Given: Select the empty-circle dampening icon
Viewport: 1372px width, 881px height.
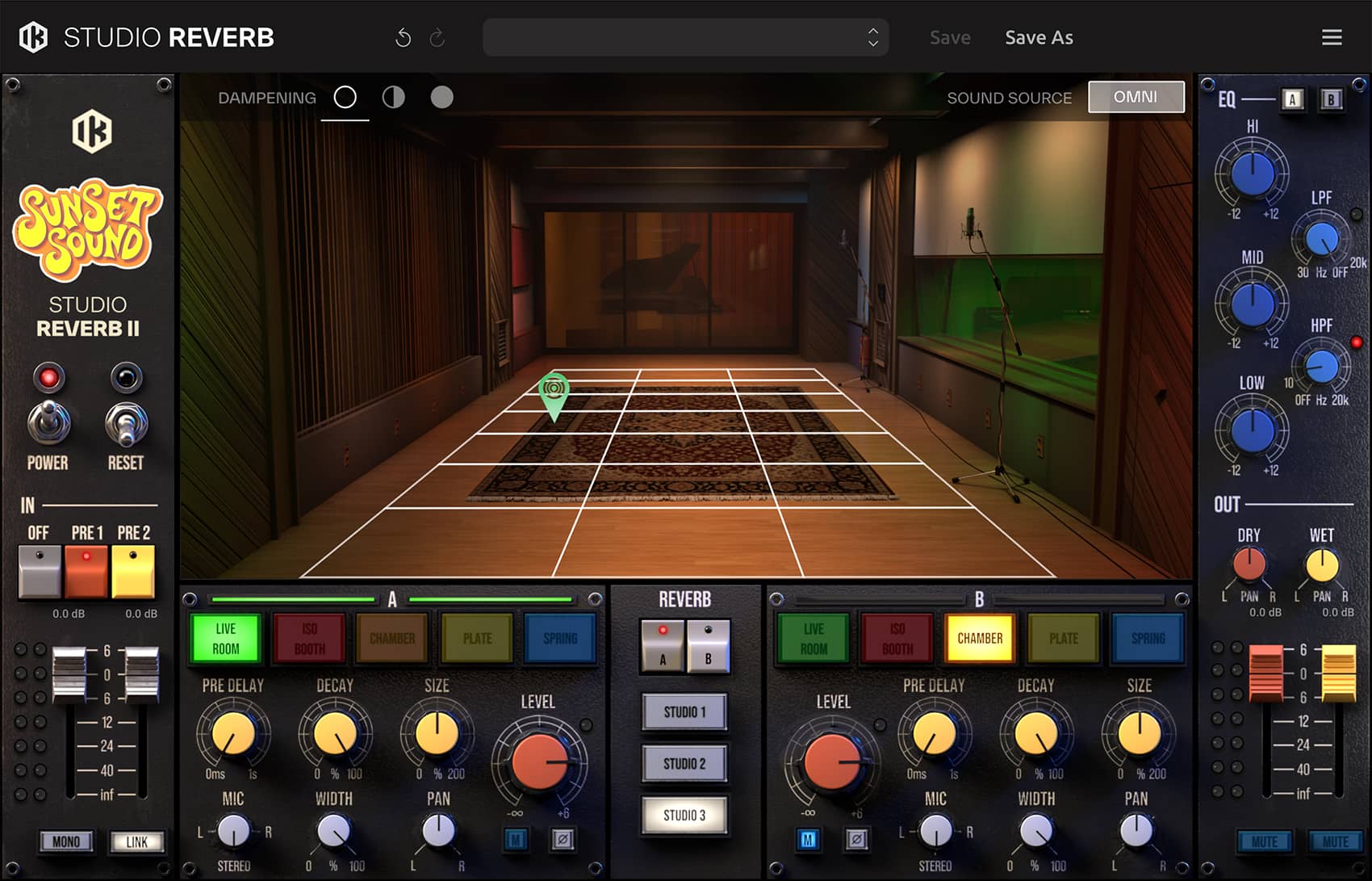Looking at the screenshot, I should coord(345,98).
